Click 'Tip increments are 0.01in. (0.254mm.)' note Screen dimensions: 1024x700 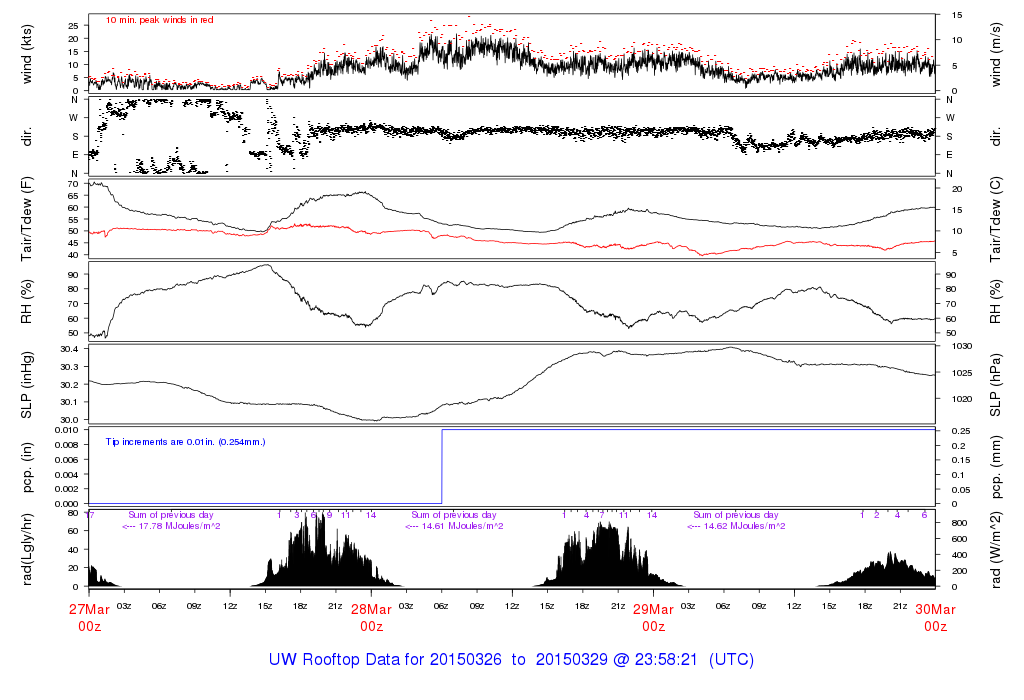tap(185, 442)
